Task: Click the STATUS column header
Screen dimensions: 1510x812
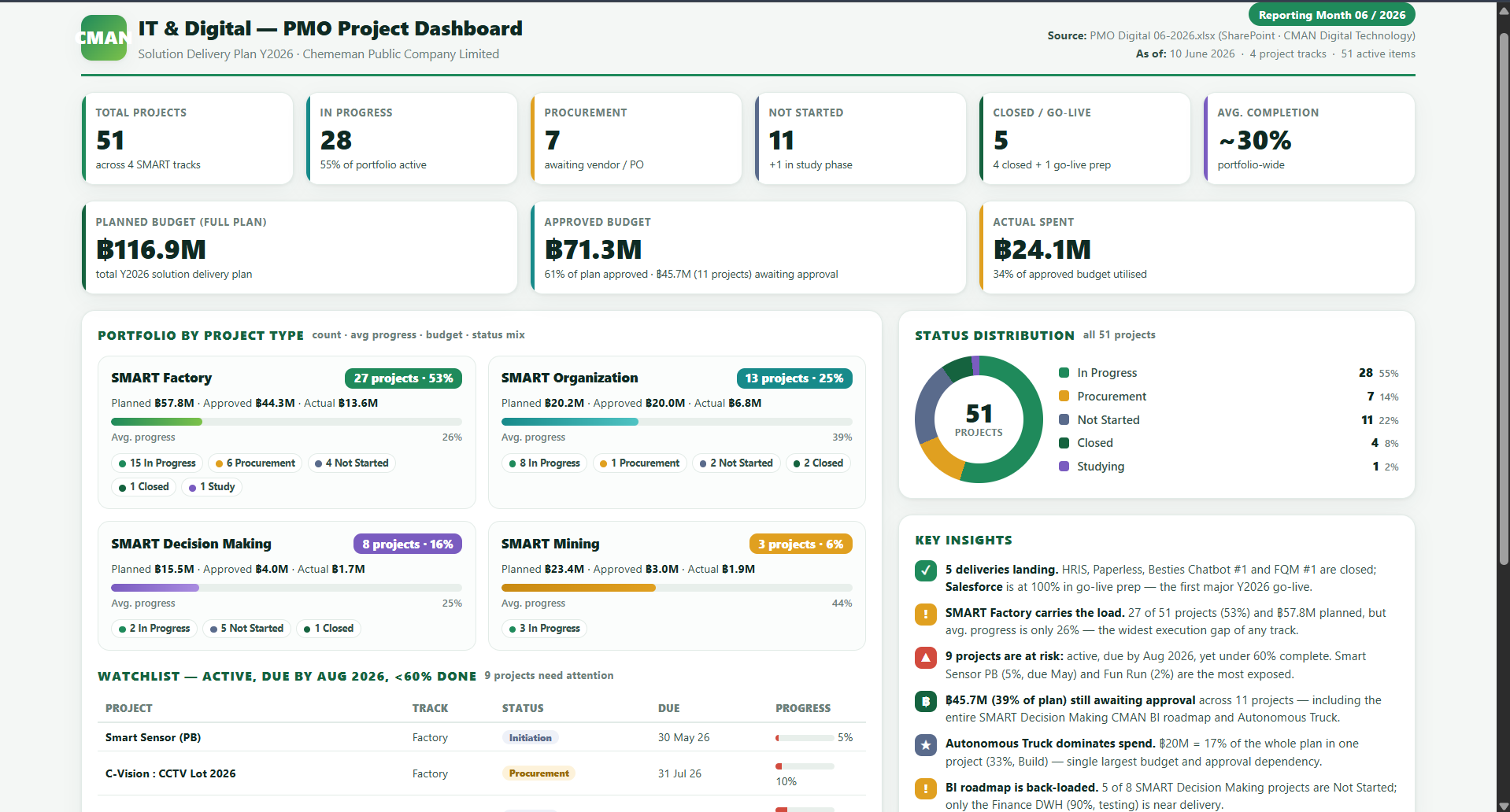Action: (523, 708)
